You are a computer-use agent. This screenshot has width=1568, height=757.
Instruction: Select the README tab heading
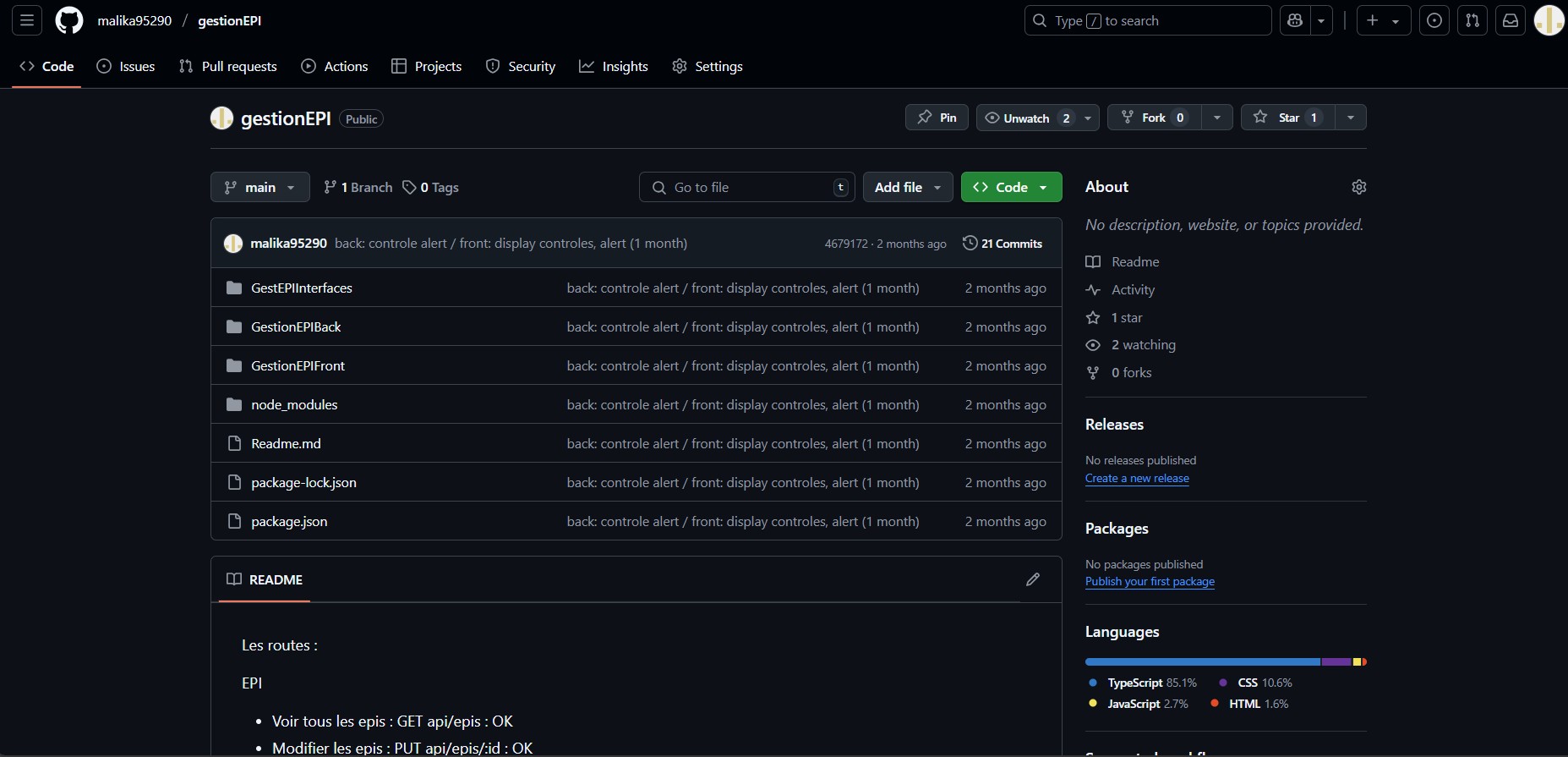point(265,579)
